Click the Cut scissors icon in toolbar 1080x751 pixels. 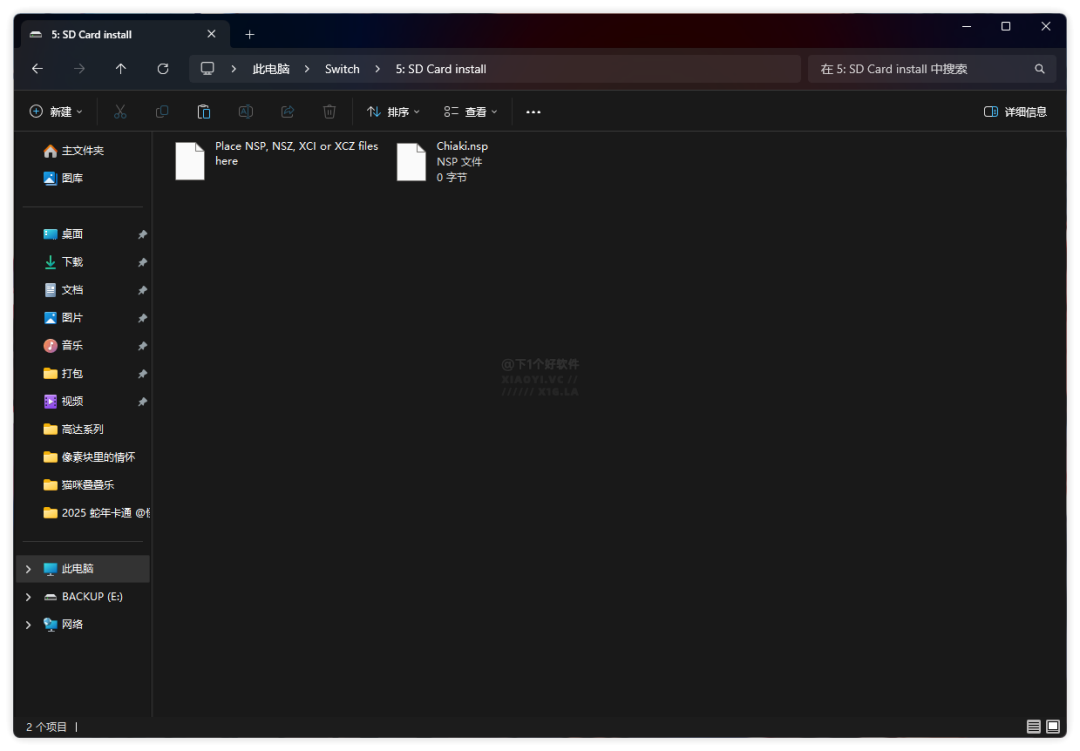(x=120, y=112)
